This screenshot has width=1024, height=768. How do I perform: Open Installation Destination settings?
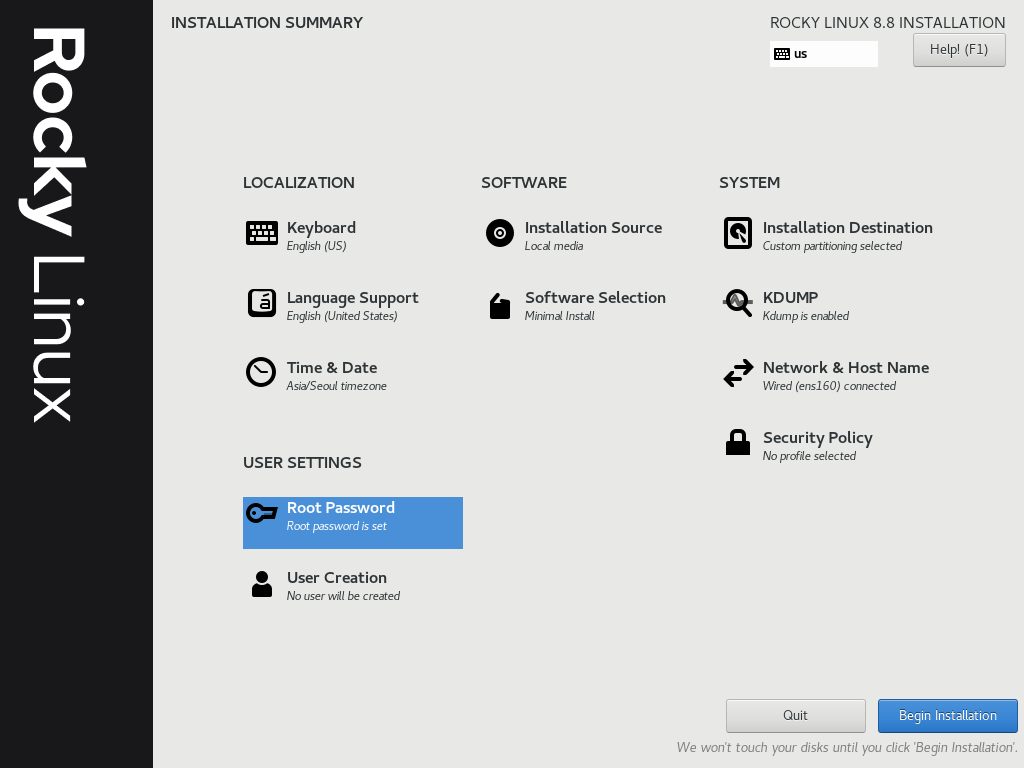pos(848,227)
